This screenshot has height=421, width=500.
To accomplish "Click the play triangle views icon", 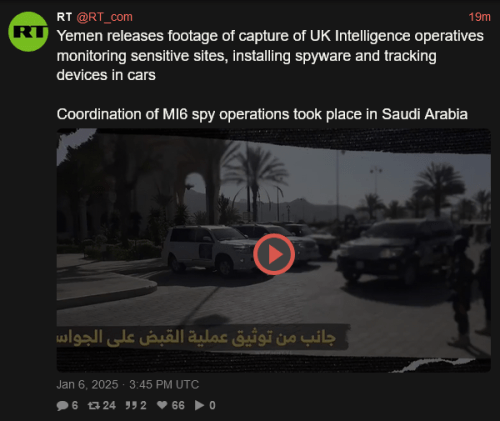I will pos(199,405).
